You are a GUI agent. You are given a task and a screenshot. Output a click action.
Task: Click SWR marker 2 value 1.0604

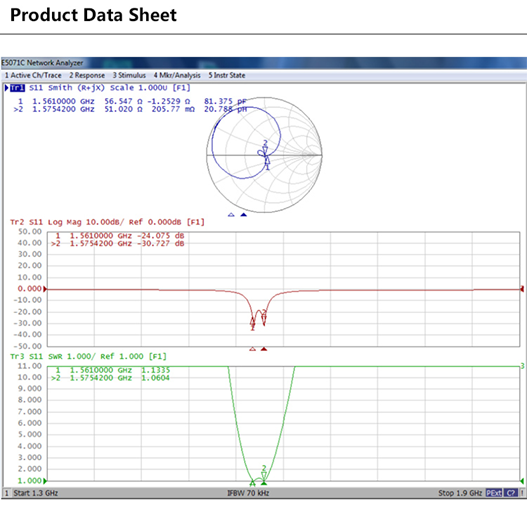(155, 378)
